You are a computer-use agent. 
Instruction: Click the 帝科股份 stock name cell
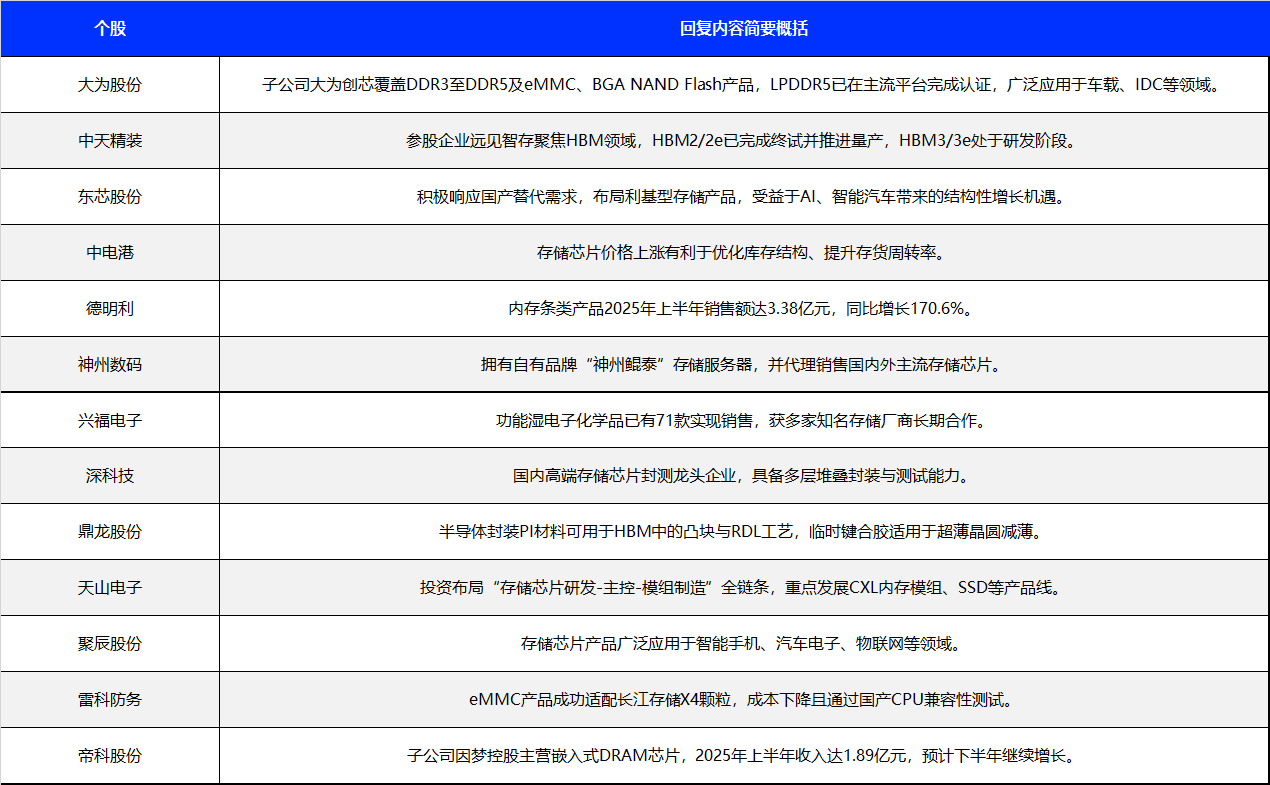point(110,756)
